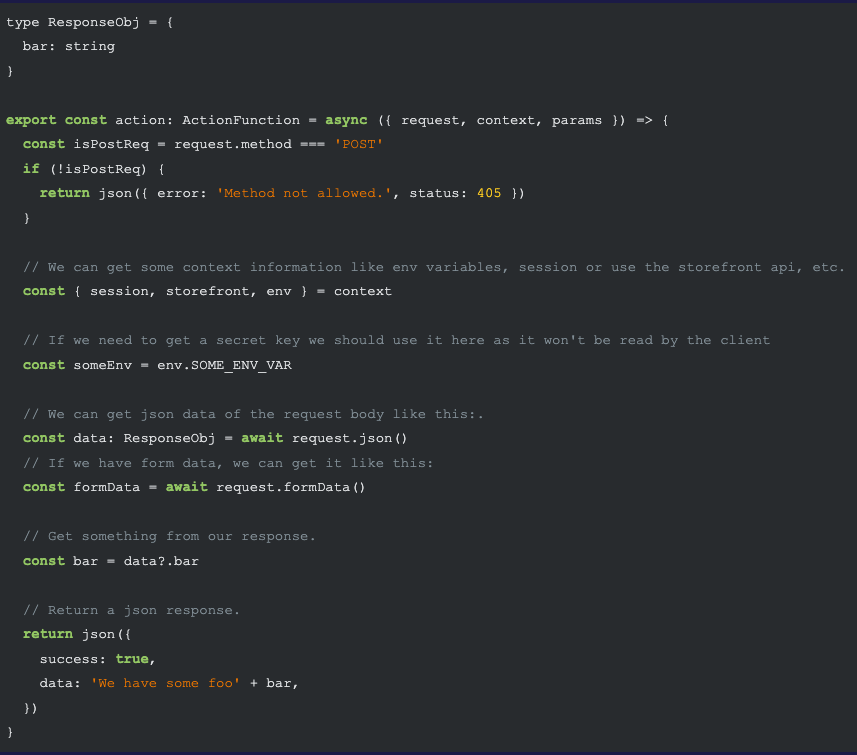Click 'data?.bar' expression
The image size is (857, 755).
click(x=161, y=561)
